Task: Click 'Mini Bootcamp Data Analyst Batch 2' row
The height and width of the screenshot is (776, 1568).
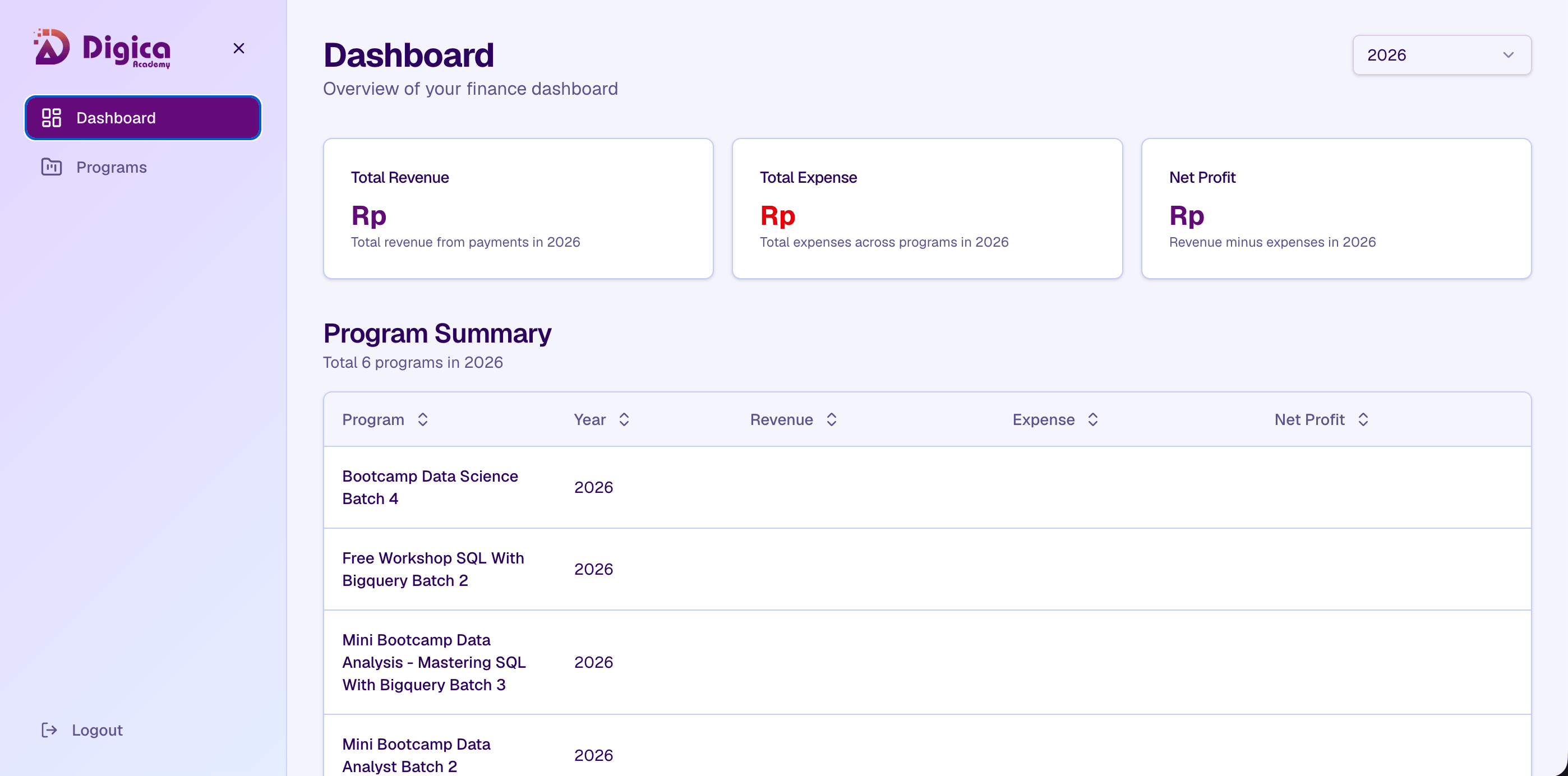Action: coord(927,746)
